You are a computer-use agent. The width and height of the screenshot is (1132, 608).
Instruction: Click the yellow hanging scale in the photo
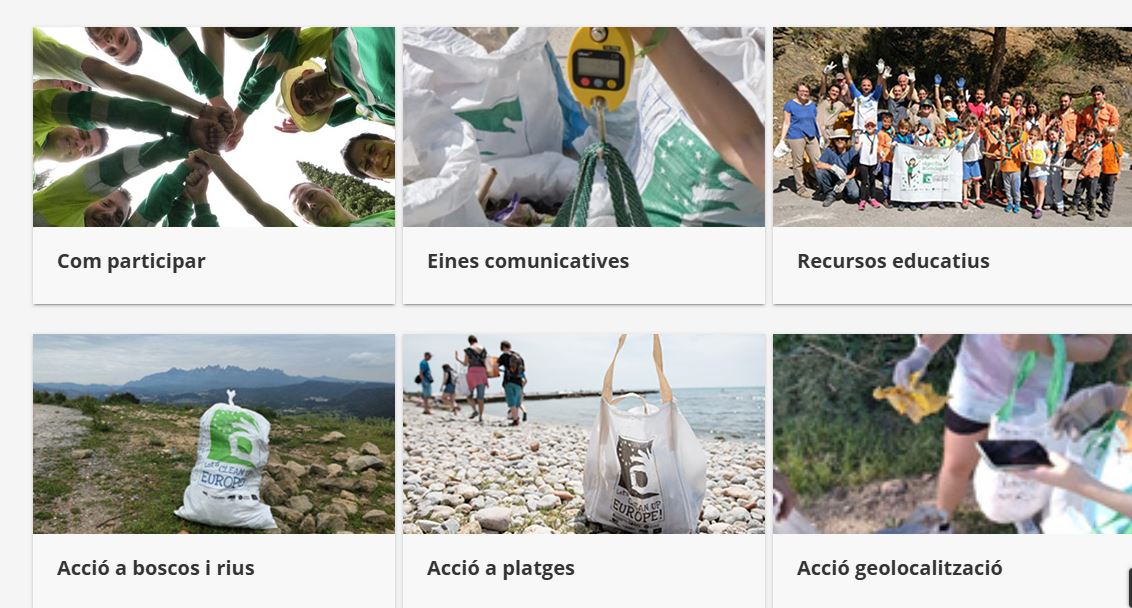(x=600, y=69)
